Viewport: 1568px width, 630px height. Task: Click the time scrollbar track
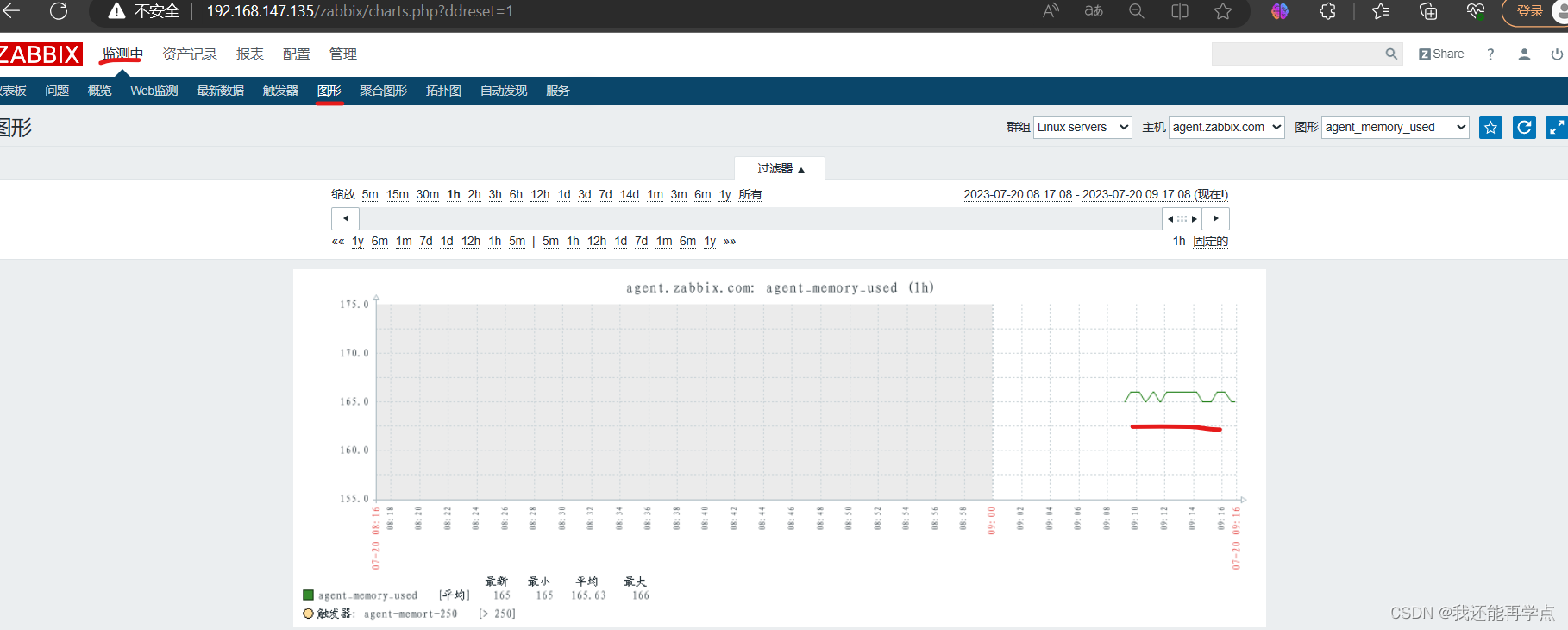[760, 218]
